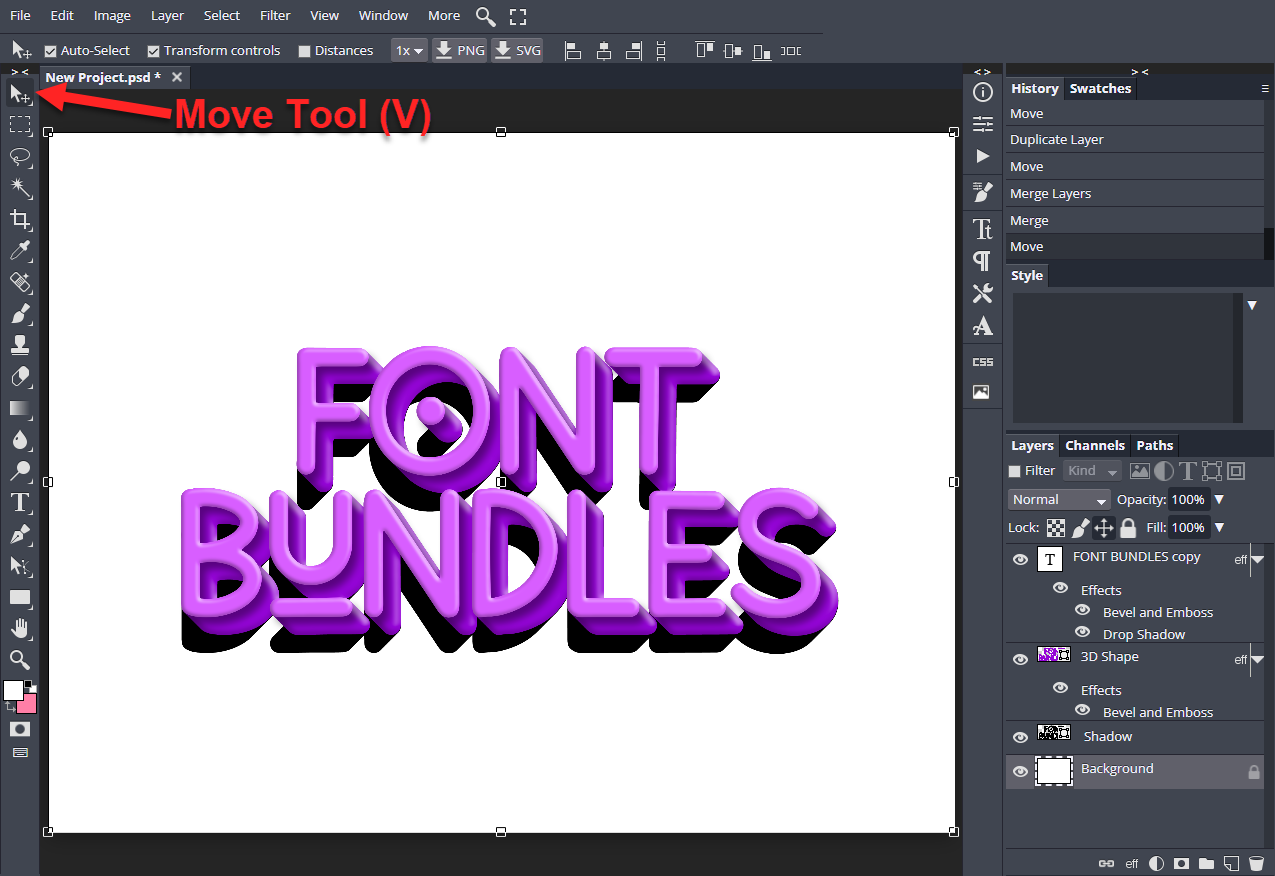1275x876 pixels.
Task: Toggle Quick Mask mode icon
Action: [19, 730]
